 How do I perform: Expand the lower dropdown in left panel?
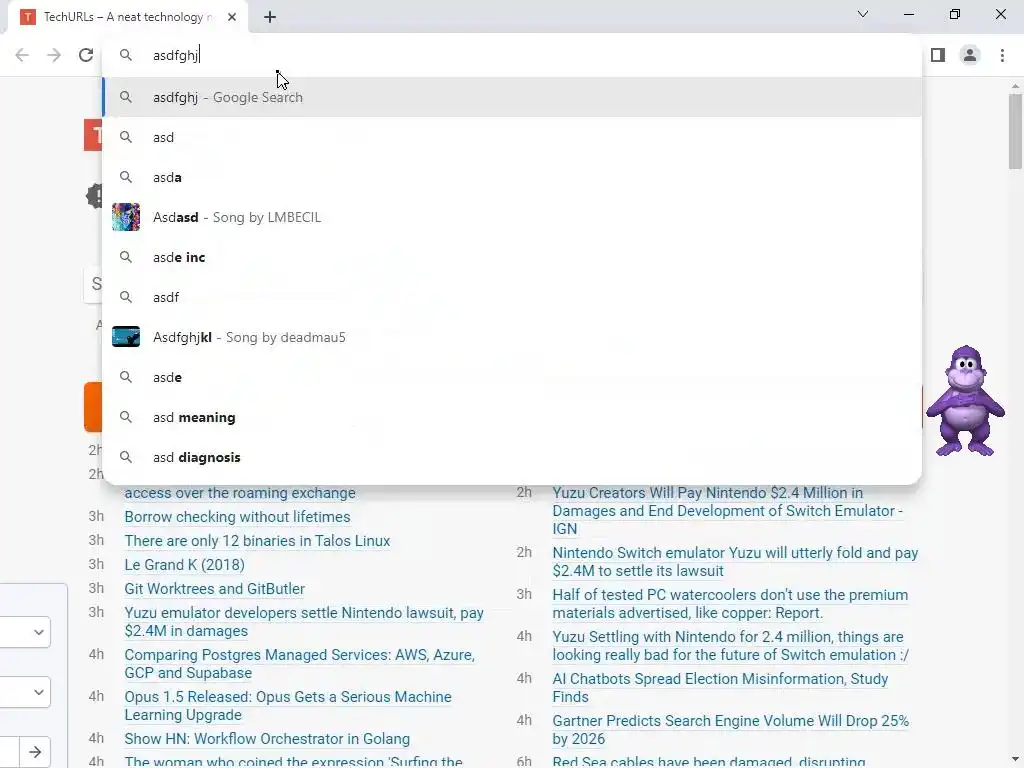pos(25,692)
